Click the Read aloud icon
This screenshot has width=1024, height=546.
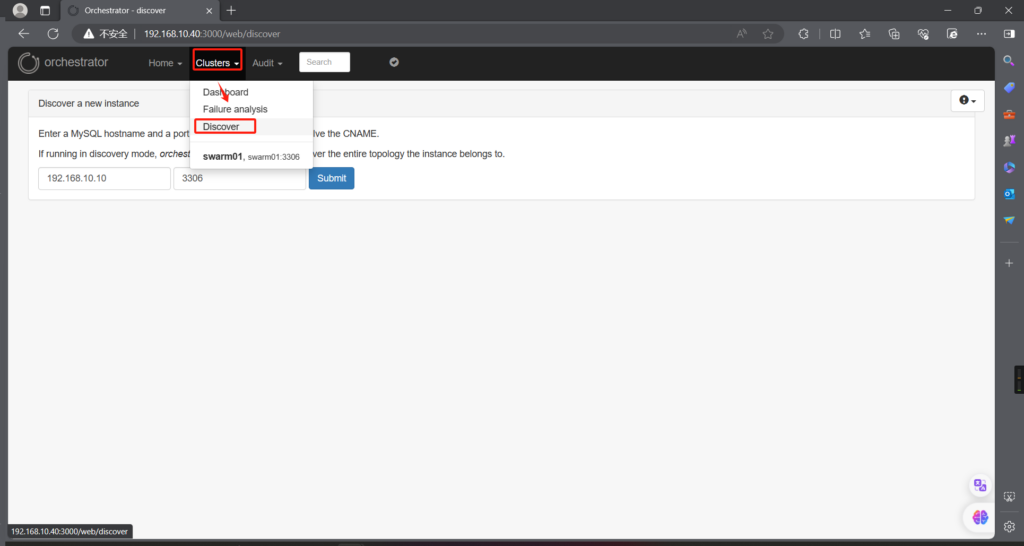tap(742, 34)
